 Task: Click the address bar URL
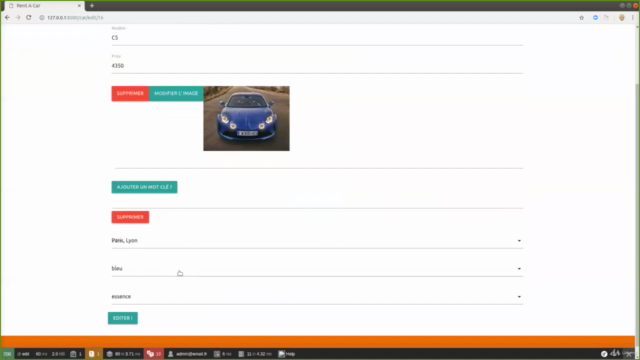(75, 18)
